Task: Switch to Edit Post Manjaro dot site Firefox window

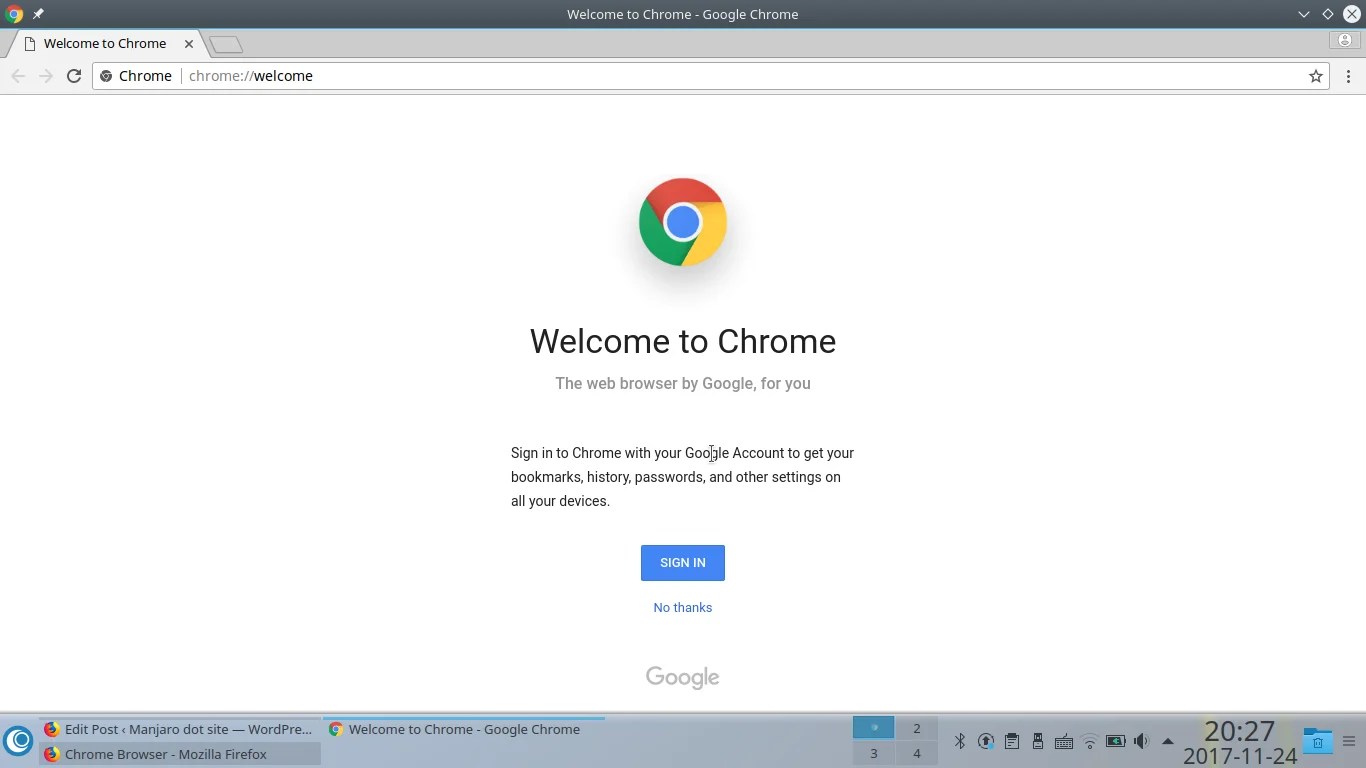Action: tap(180, 729)
